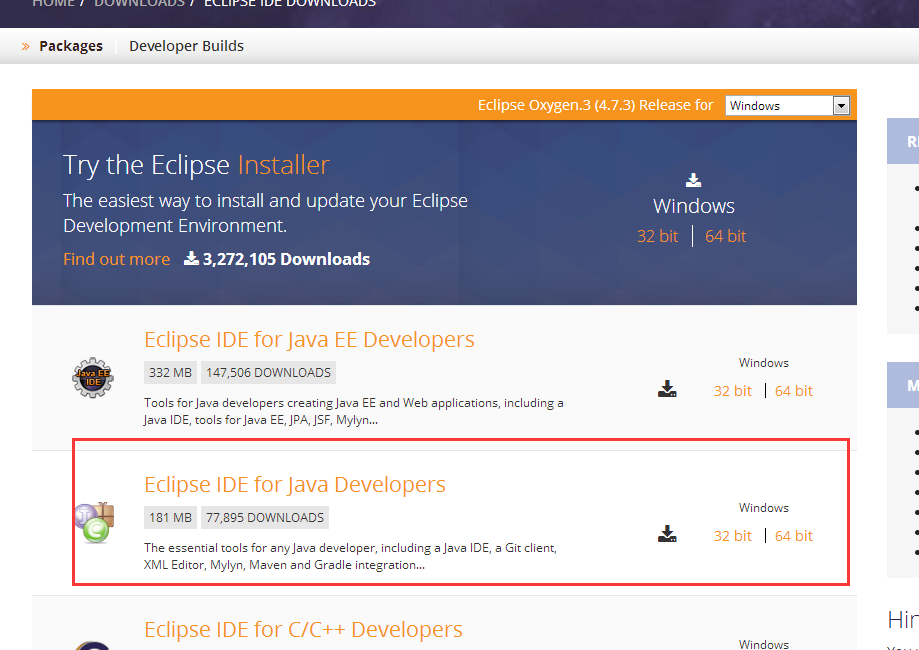The height and width of the screenshot is (650, 919).
Task: Open Eclipse IDE for Java Developers title
Action: 295,484
